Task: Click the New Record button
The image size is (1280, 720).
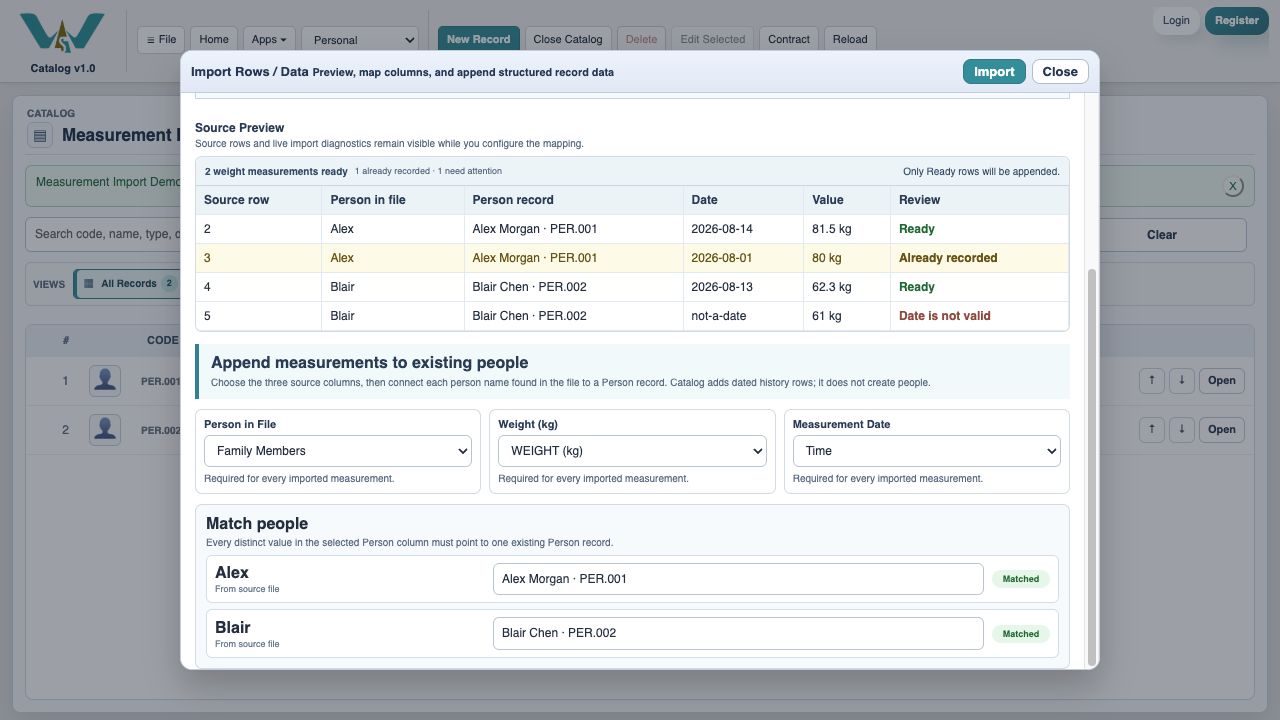Action: tap(478, 39)
